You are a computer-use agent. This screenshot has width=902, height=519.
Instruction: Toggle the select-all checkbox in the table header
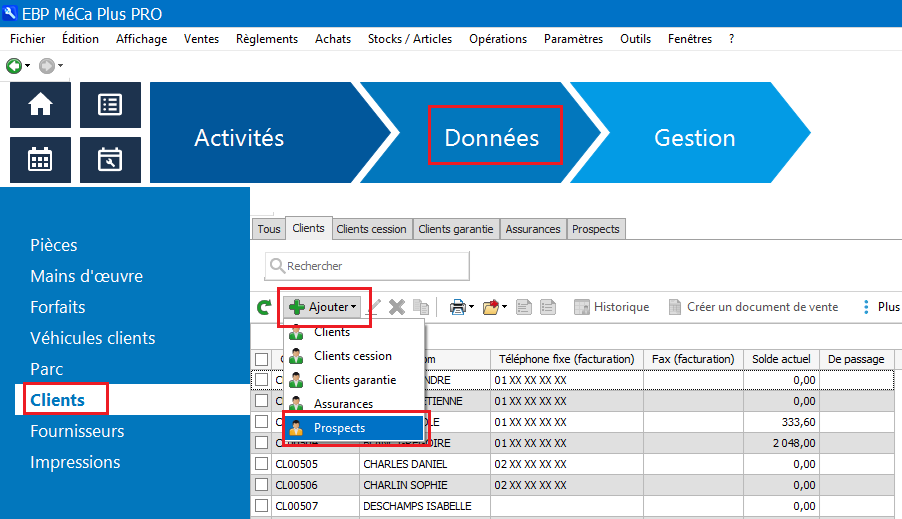point(262,359)
